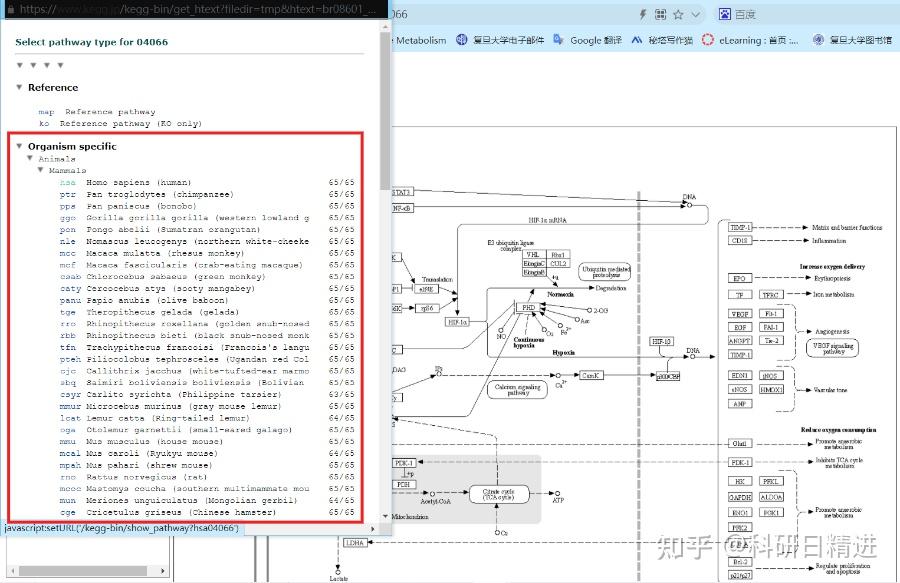
Task: Bookmark this page with the star icon
Action: pyautogui.click(x=678, y=14)
